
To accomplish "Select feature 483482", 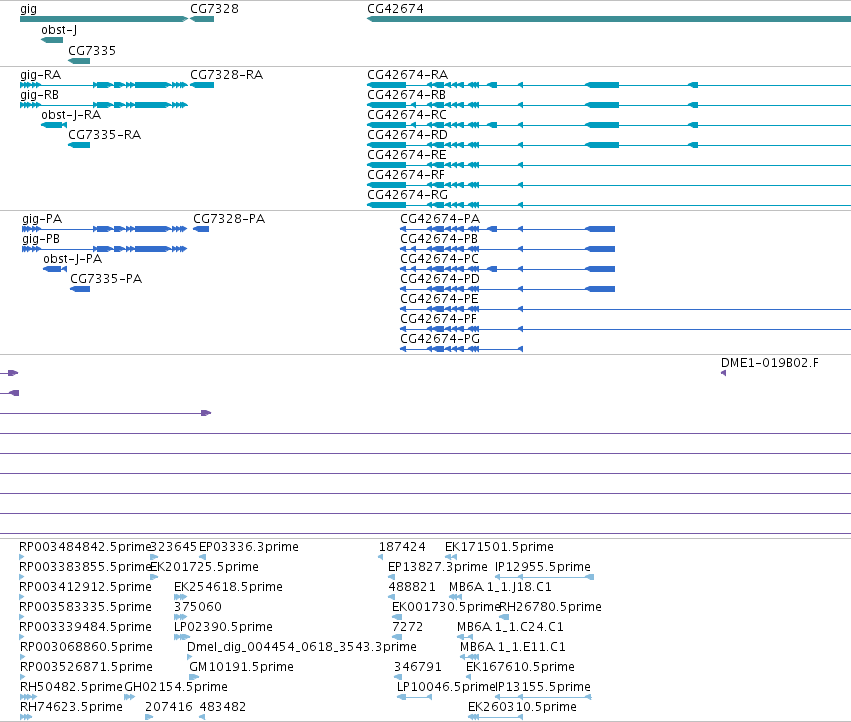I will coord(223,707).
